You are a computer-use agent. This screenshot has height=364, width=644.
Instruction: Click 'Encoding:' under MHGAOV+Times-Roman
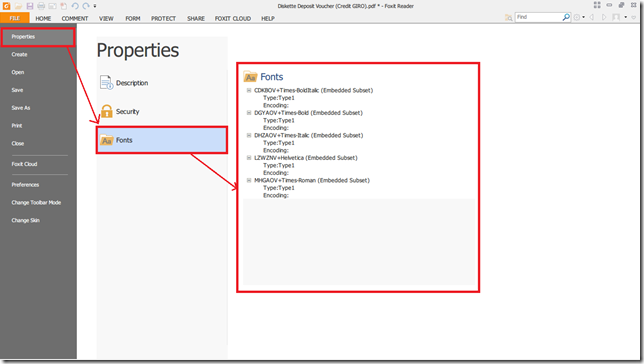[x=276, y=196]
